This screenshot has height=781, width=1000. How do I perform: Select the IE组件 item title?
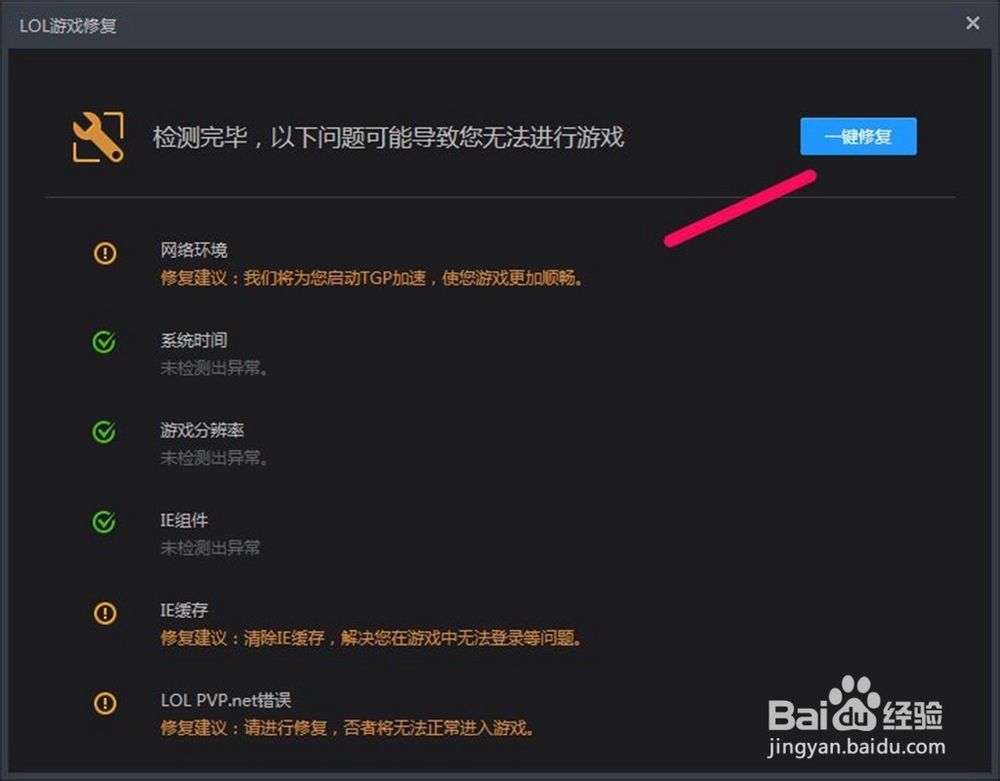point(184,520)
